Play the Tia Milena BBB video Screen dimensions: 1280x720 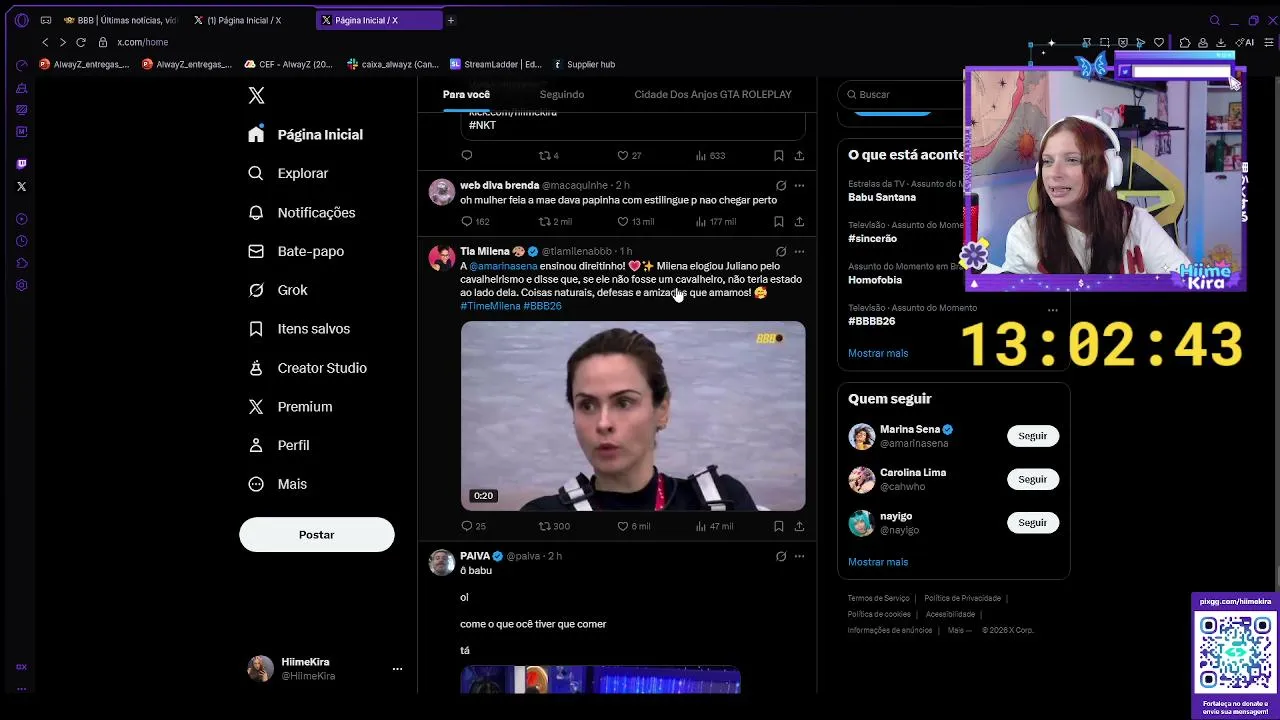tap(633, 416)
